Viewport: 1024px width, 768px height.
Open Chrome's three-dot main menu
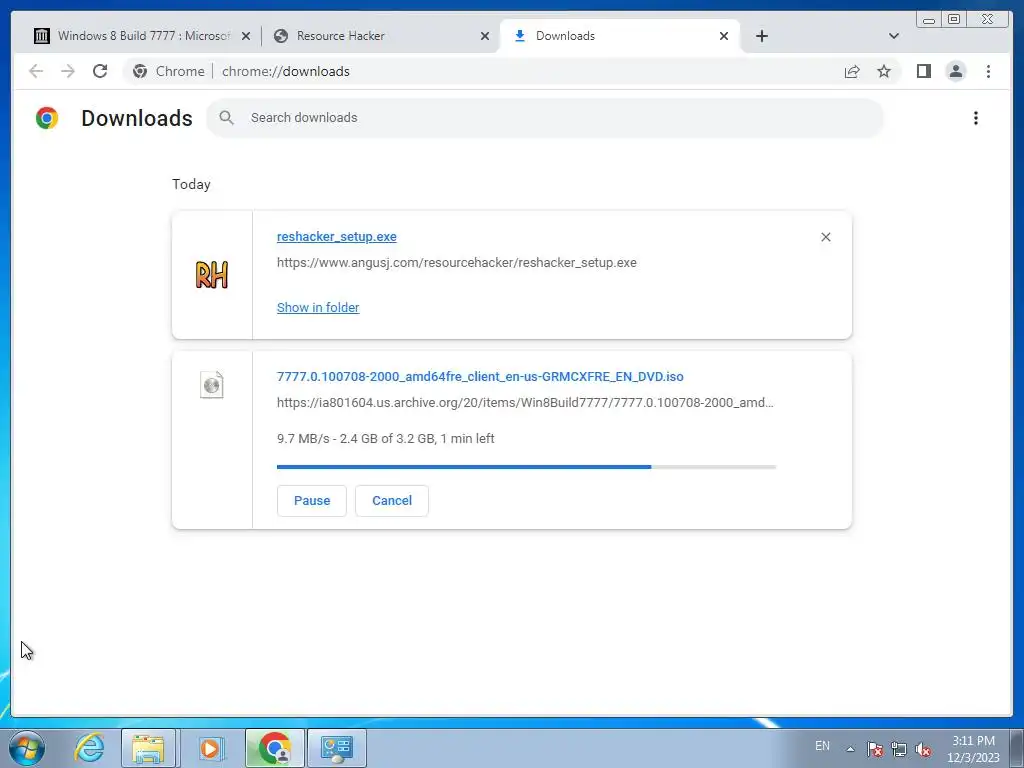pos(989,71)
